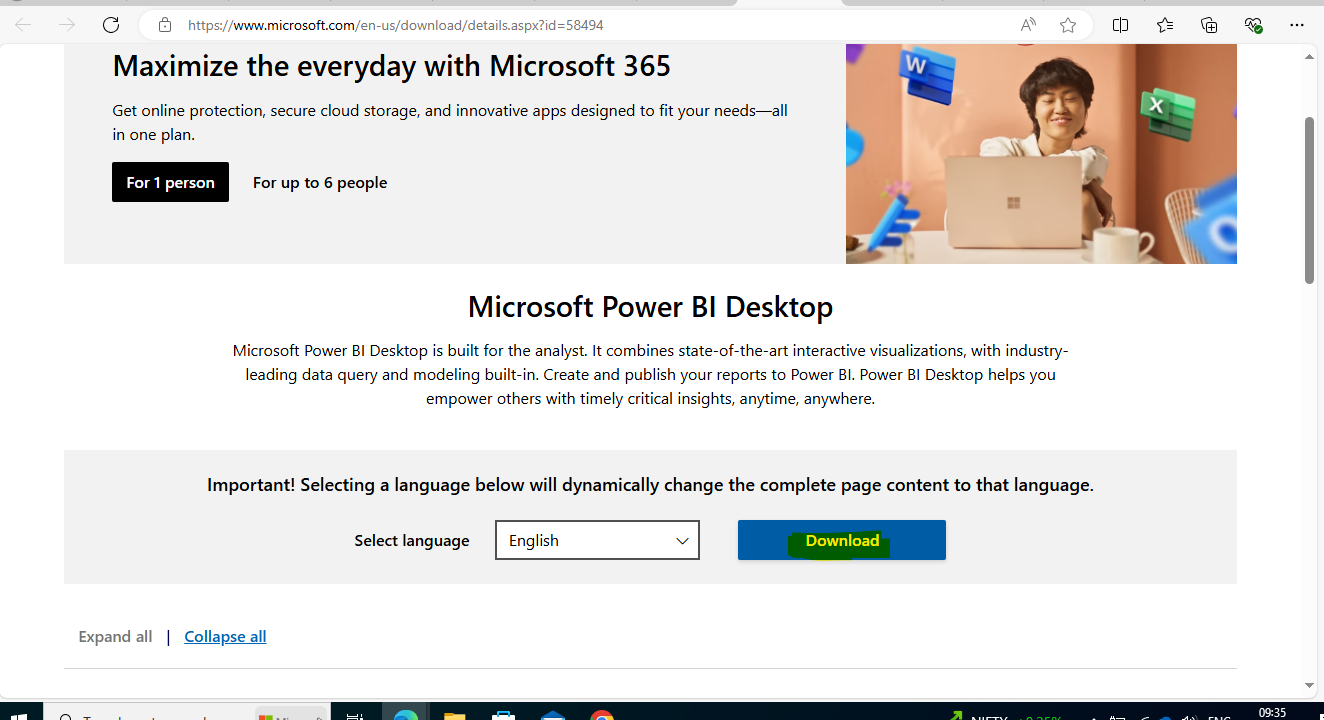
Task: Open the Settings and more ellipsis menu
Action: pos(1297,25)
